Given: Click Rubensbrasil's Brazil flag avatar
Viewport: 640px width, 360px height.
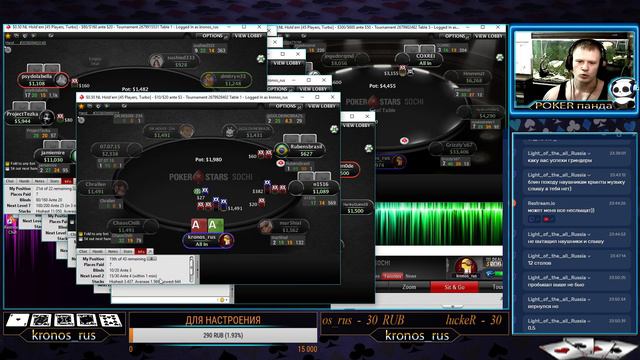Looking at the screenshot, I should tap(282, 150).
